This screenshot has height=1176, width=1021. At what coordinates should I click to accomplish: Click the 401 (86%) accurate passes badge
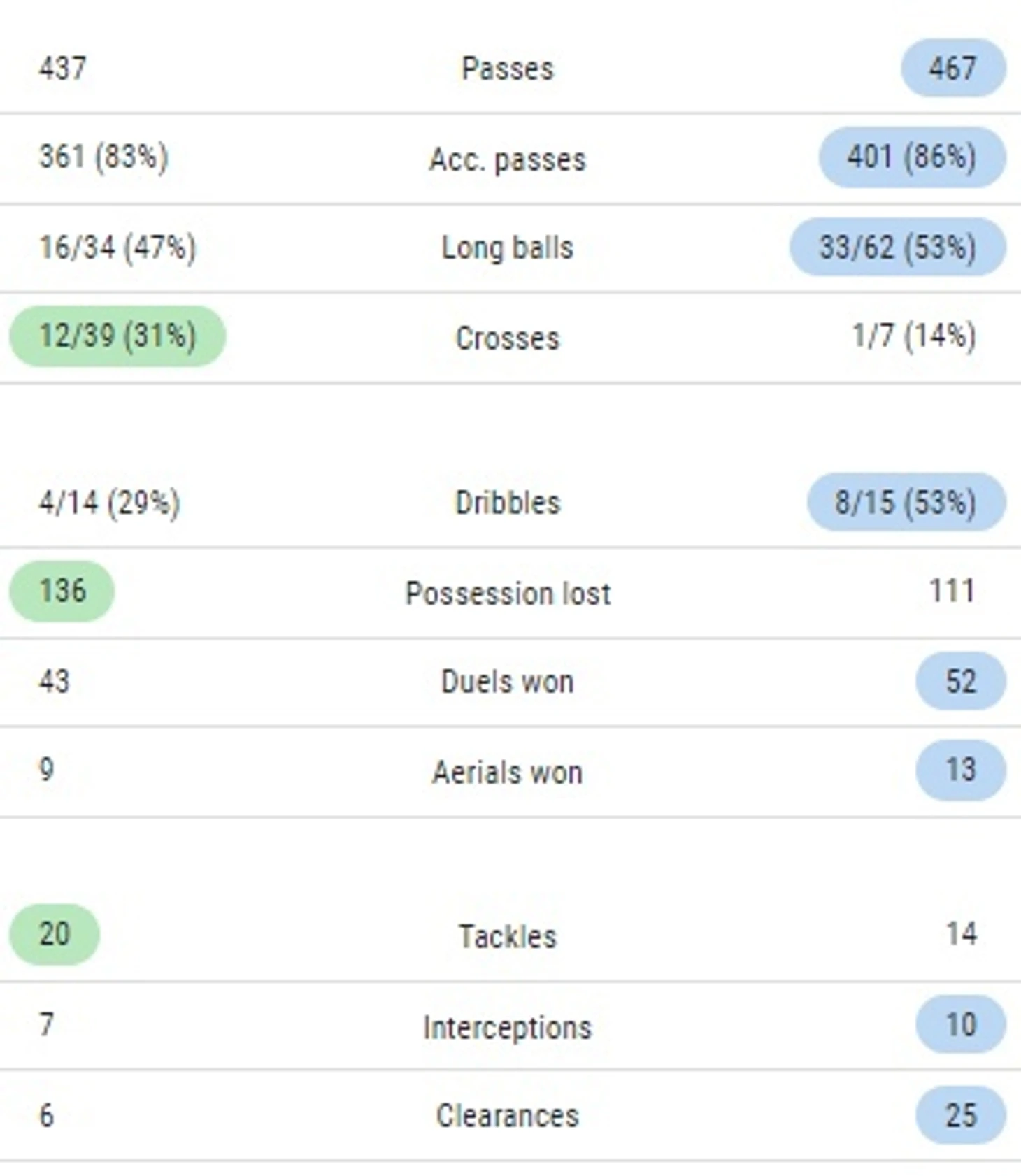(x=913, y=157)
